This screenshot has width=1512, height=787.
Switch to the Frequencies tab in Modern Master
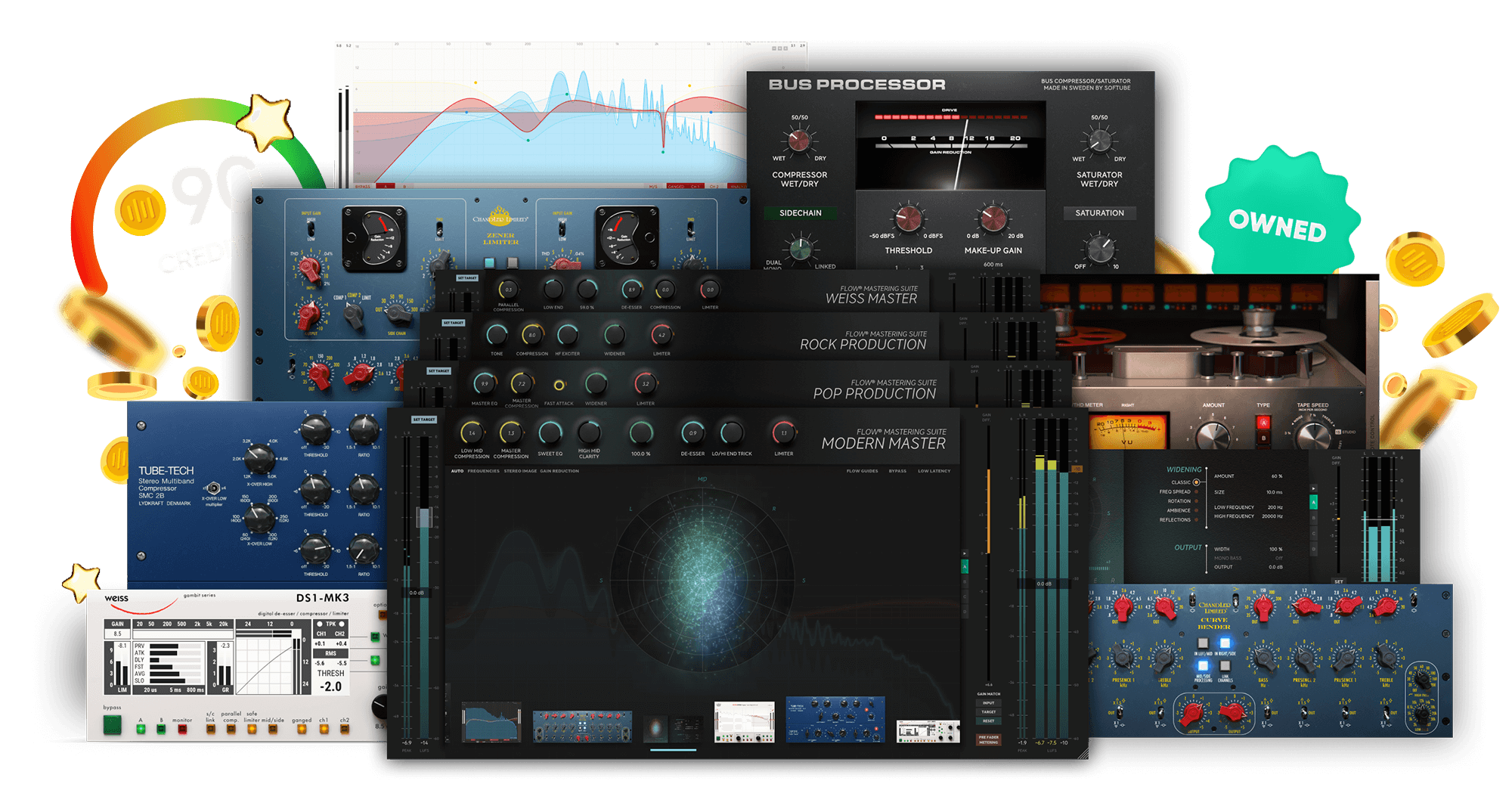[x=483, y=471]
